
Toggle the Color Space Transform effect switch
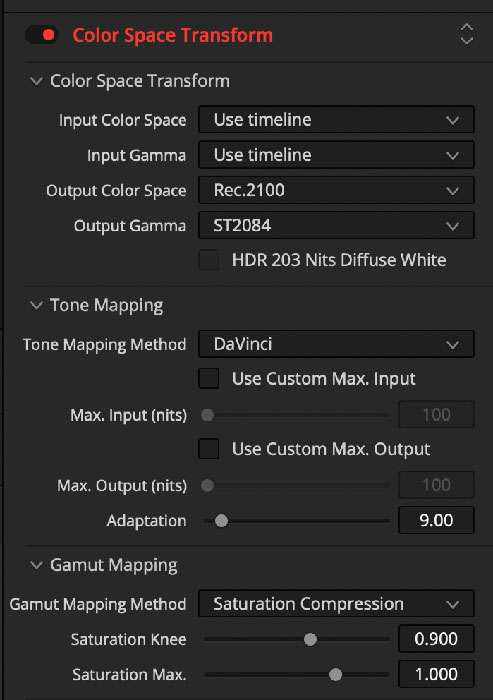[x=42, y=35]
